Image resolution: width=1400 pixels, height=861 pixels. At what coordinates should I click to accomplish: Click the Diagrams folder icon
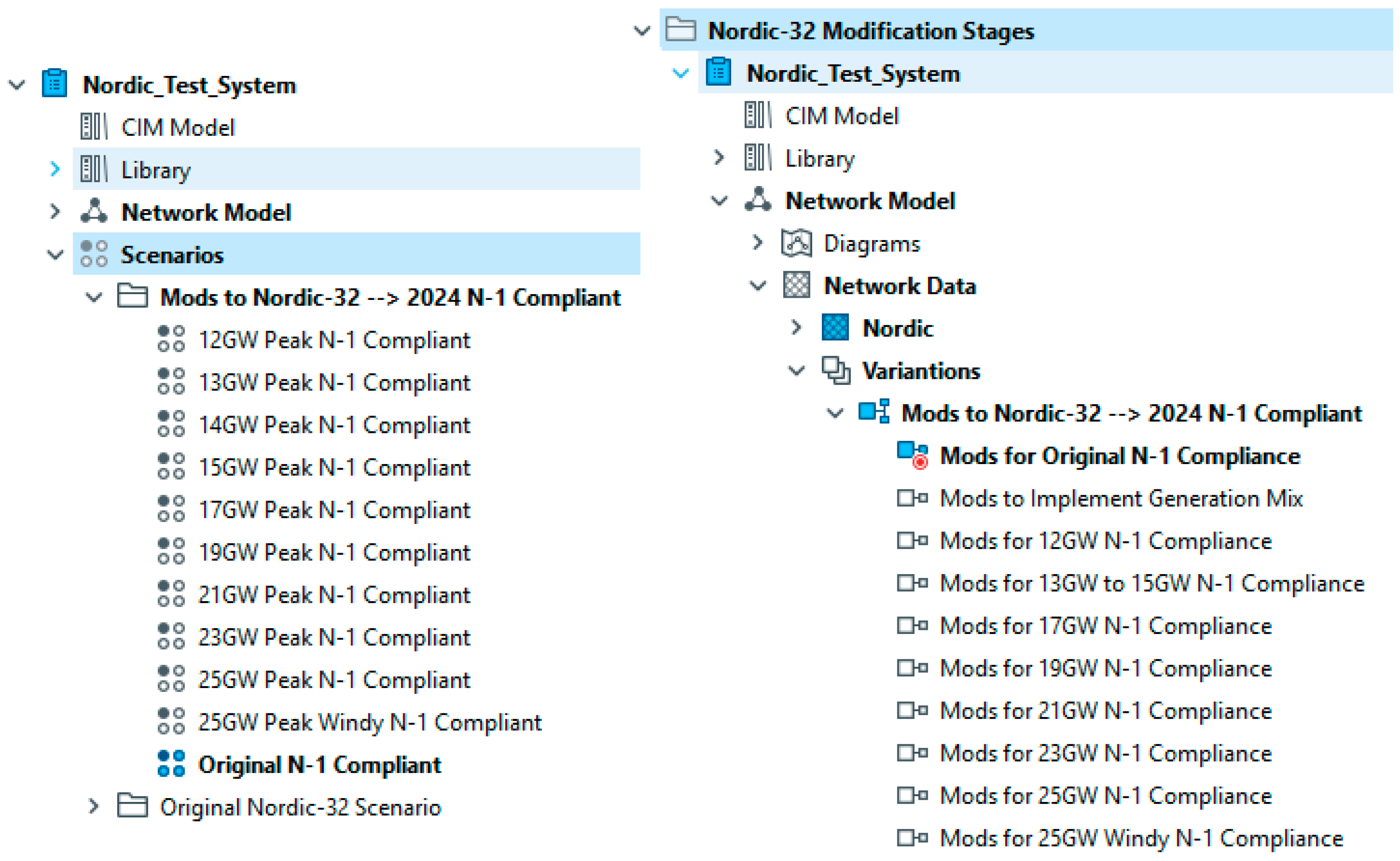[x=796, y=243]
